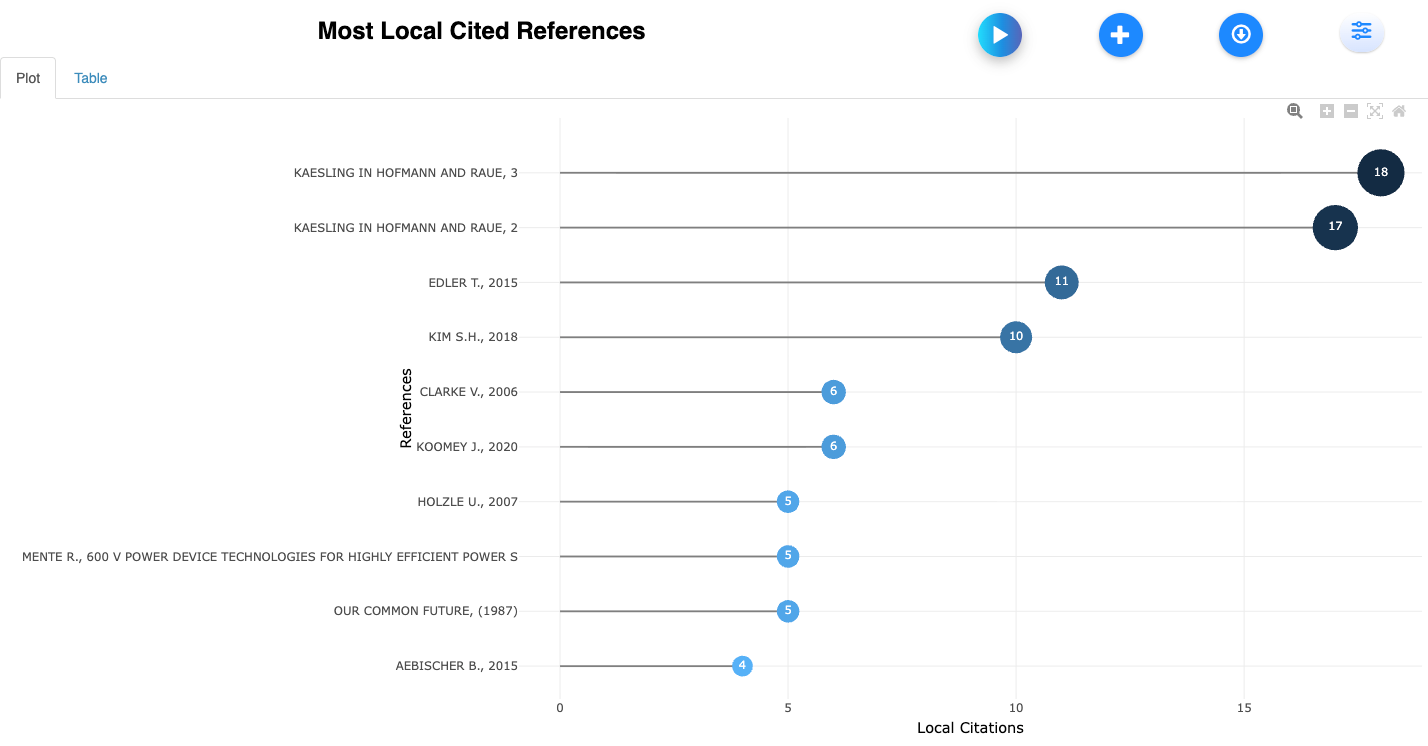This screenshot has width=1428, height=746.
Task: Reset axes with the home icon
Action: [1399, 111]
